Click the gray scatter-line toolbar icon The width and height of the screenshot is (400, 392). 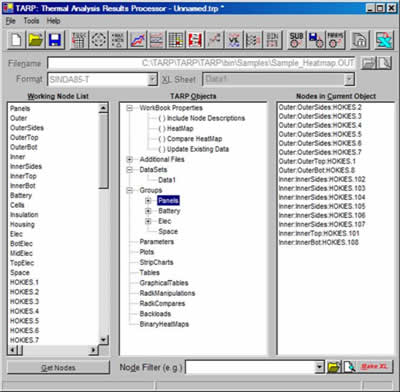tap(214, 40)
